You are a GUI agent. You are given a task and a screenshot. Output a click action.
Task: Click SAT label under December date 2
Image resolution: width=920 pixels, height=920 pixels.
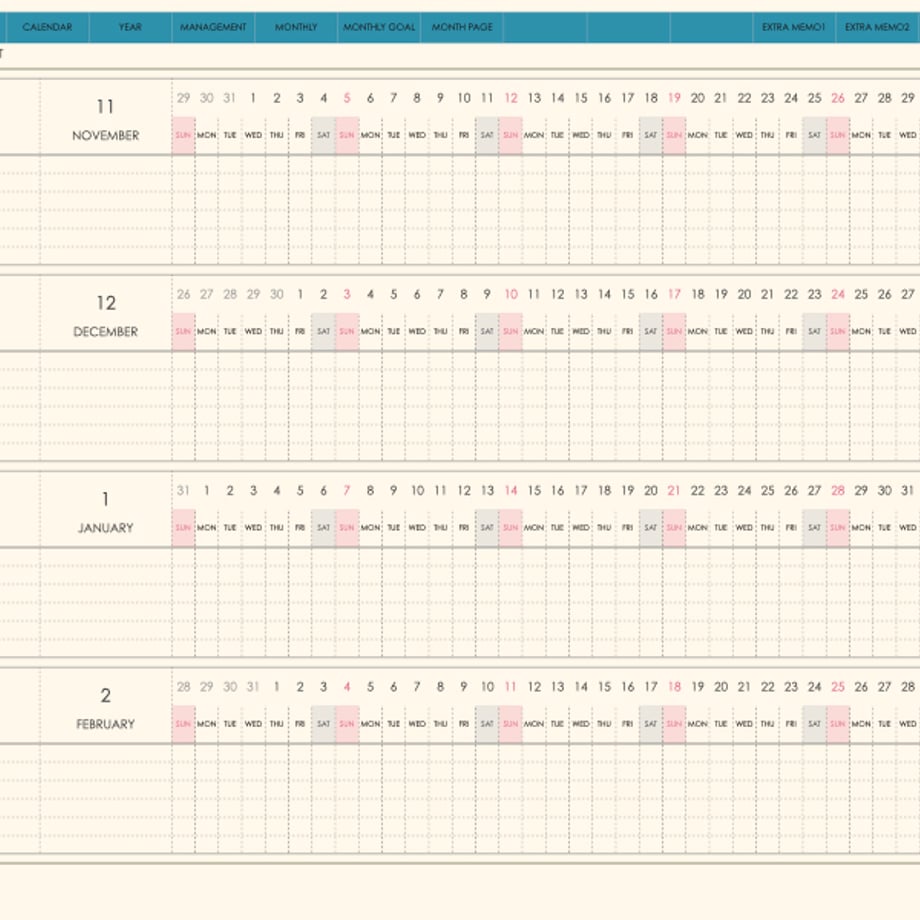pyautogui.click(x=323, y=332)
